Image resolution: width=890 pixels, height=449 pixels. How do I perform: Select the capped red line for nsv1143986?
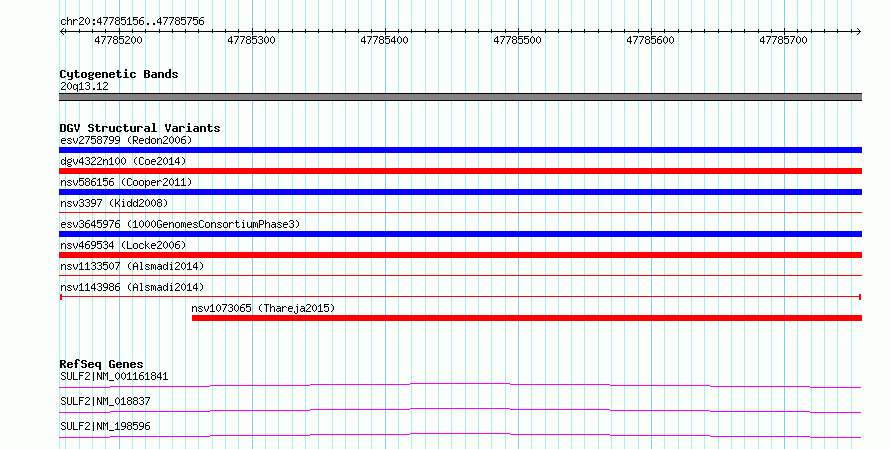coord(460,297)
